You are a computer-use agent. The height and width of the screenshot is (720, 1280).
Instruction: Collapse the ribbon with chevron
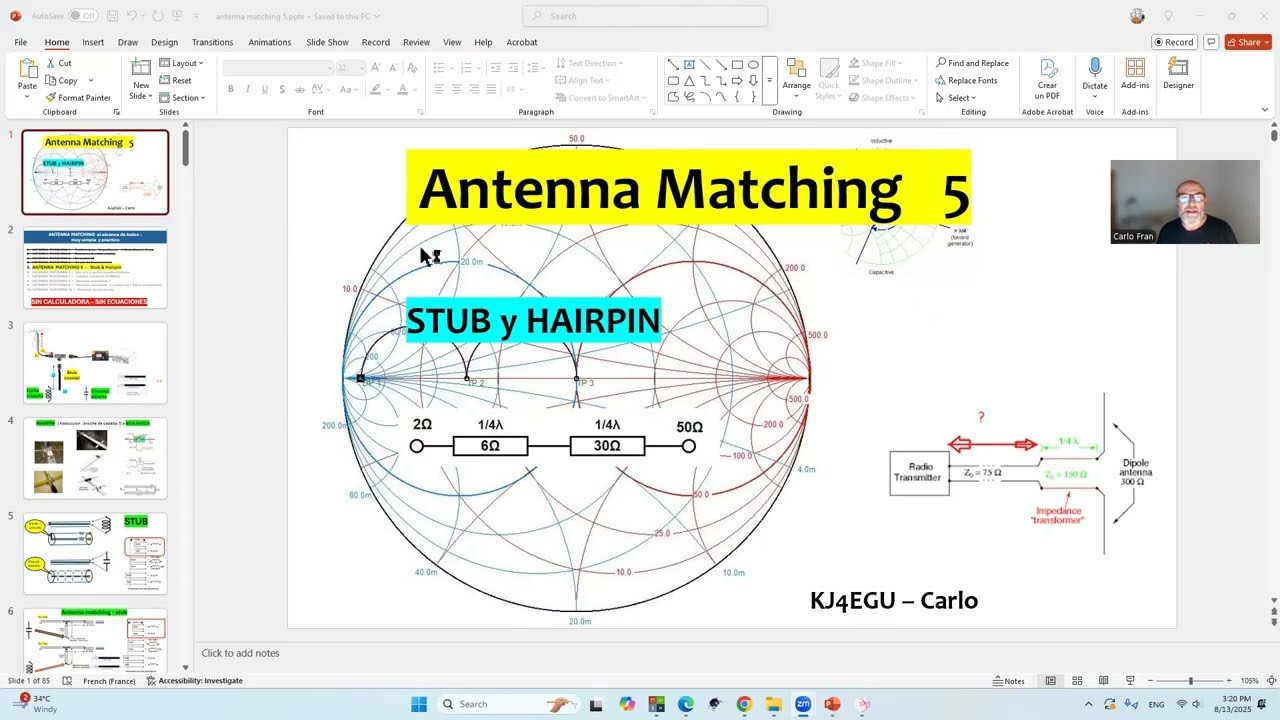[1265, 109]
